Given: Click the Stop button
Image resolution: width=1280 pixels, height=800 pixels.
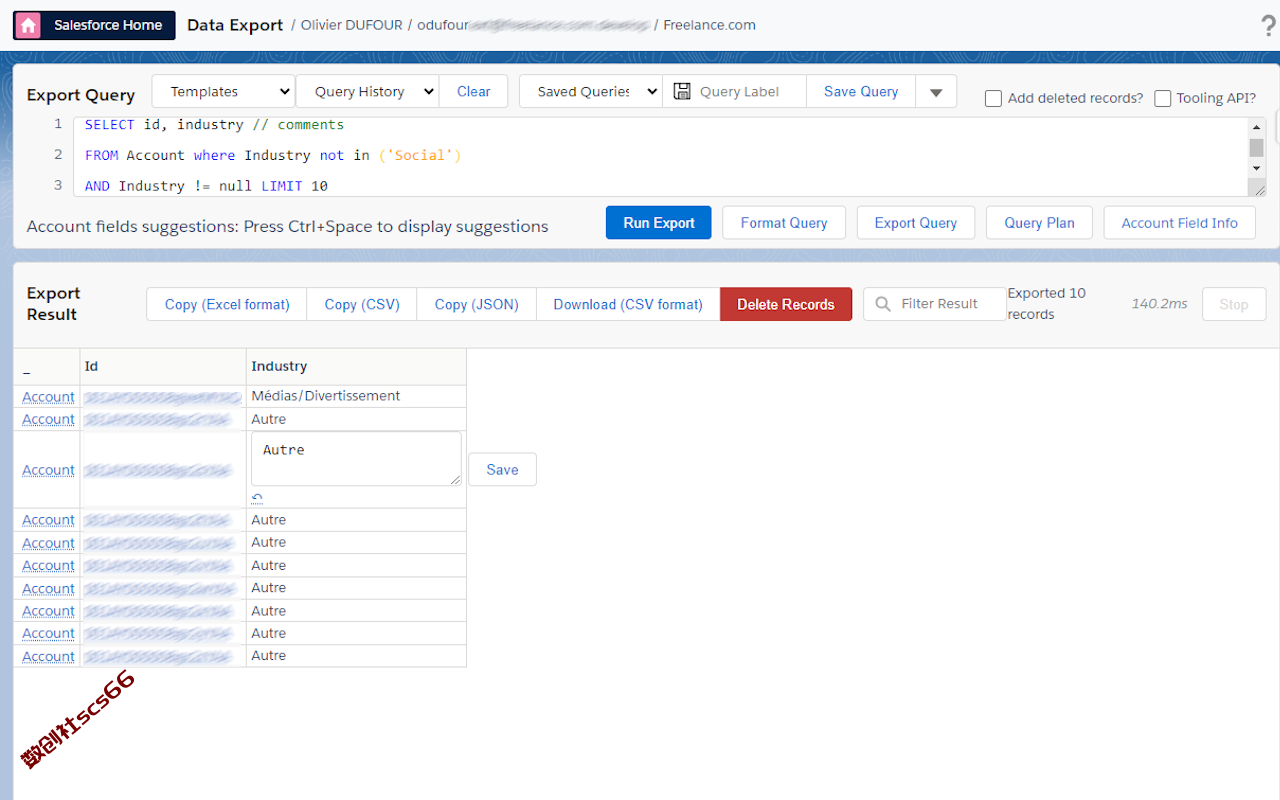Looking at the screenshot, I should (1234, 304).
